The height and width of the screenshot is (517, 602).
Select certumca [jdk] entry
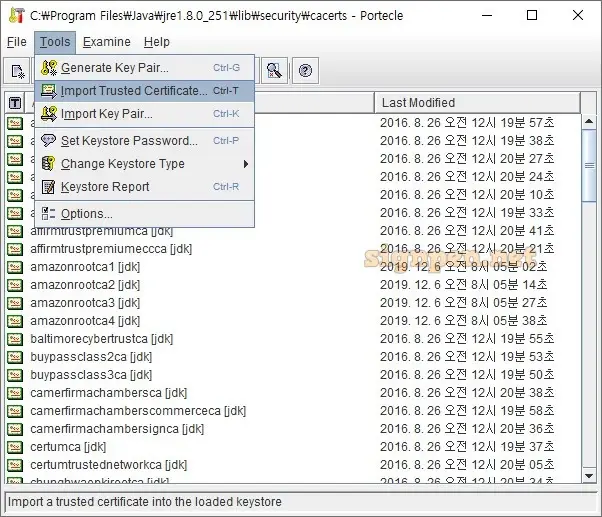pos(68,447)
